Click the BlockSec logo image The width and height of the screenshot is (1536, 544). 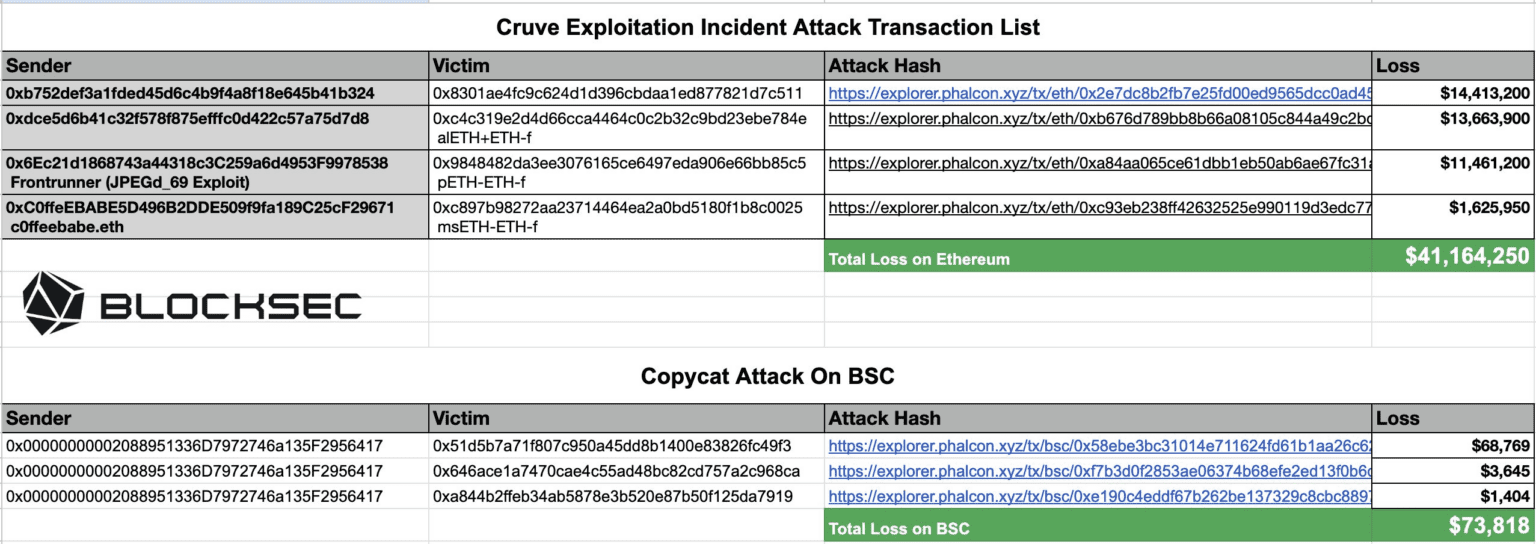point(192,301)
